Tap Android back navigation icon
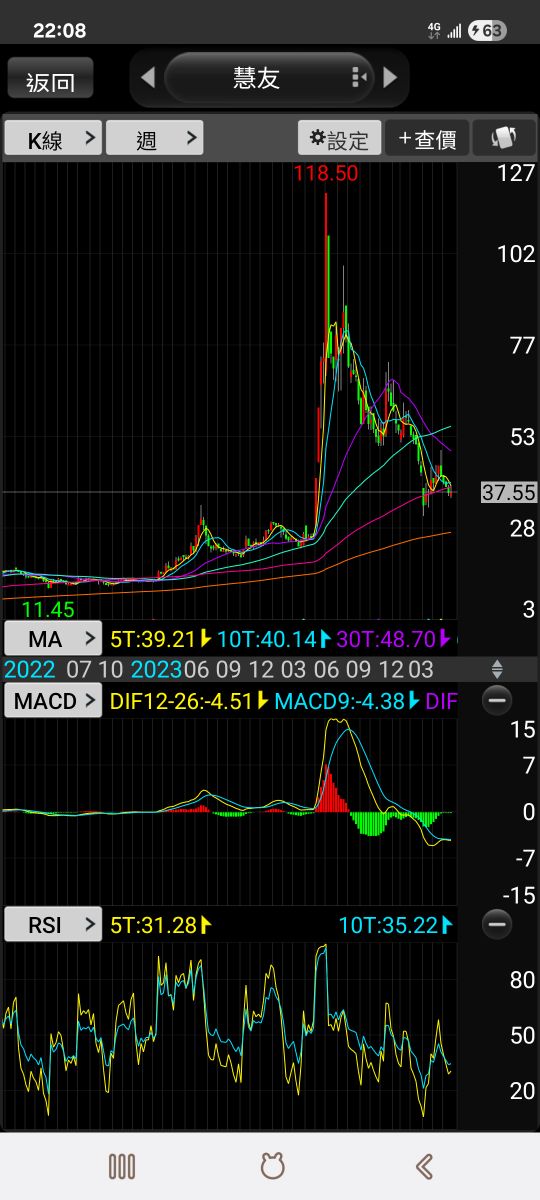 pyautogui.click(x=423, y=1166)
